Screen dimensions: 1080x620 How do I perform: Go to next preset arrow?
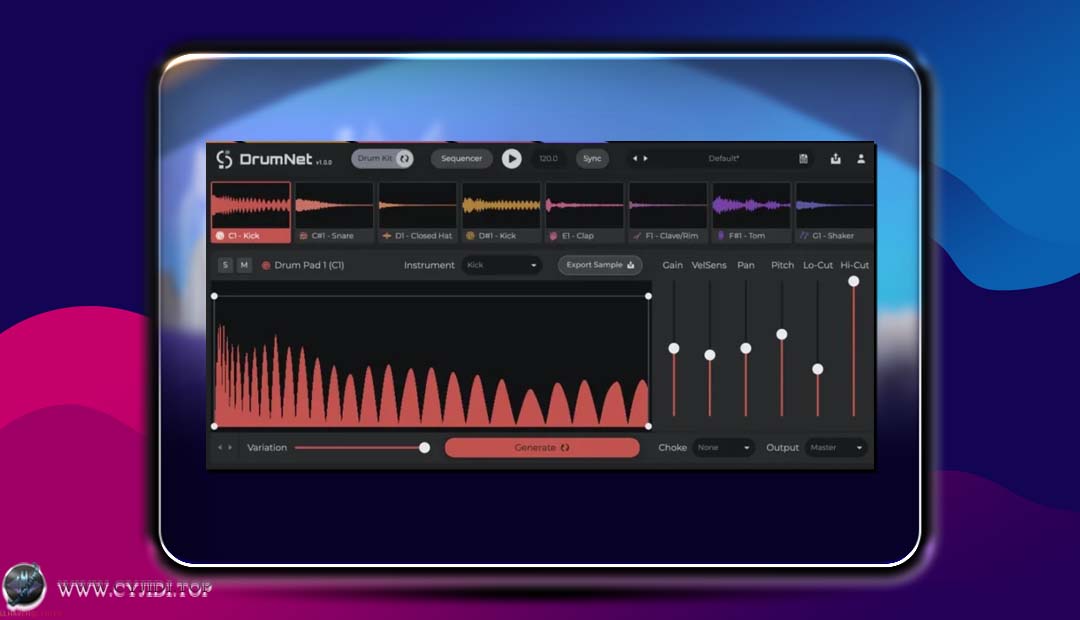pos(645,158)
